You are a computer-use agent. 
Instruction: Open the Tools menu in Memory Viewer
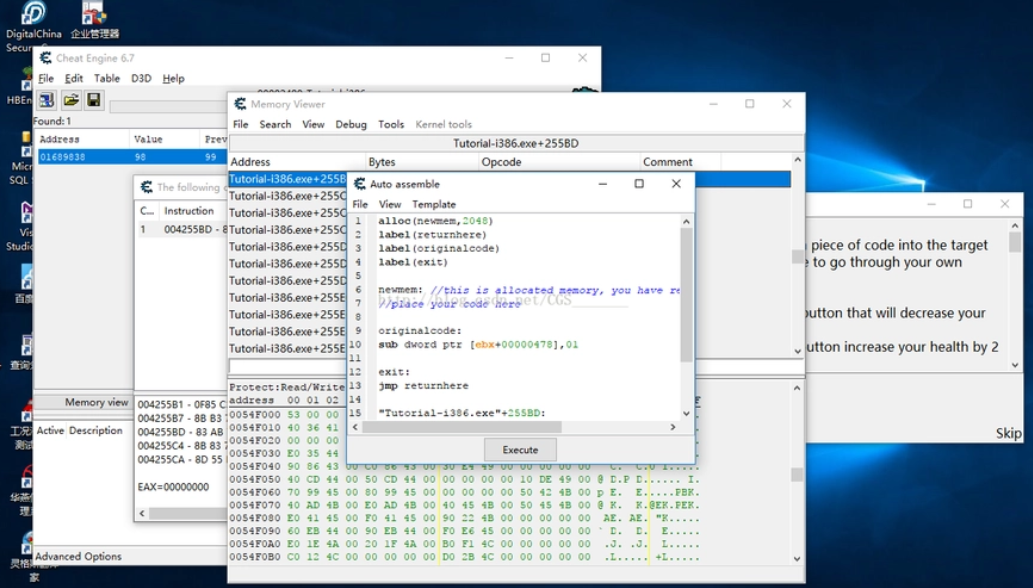391,124
